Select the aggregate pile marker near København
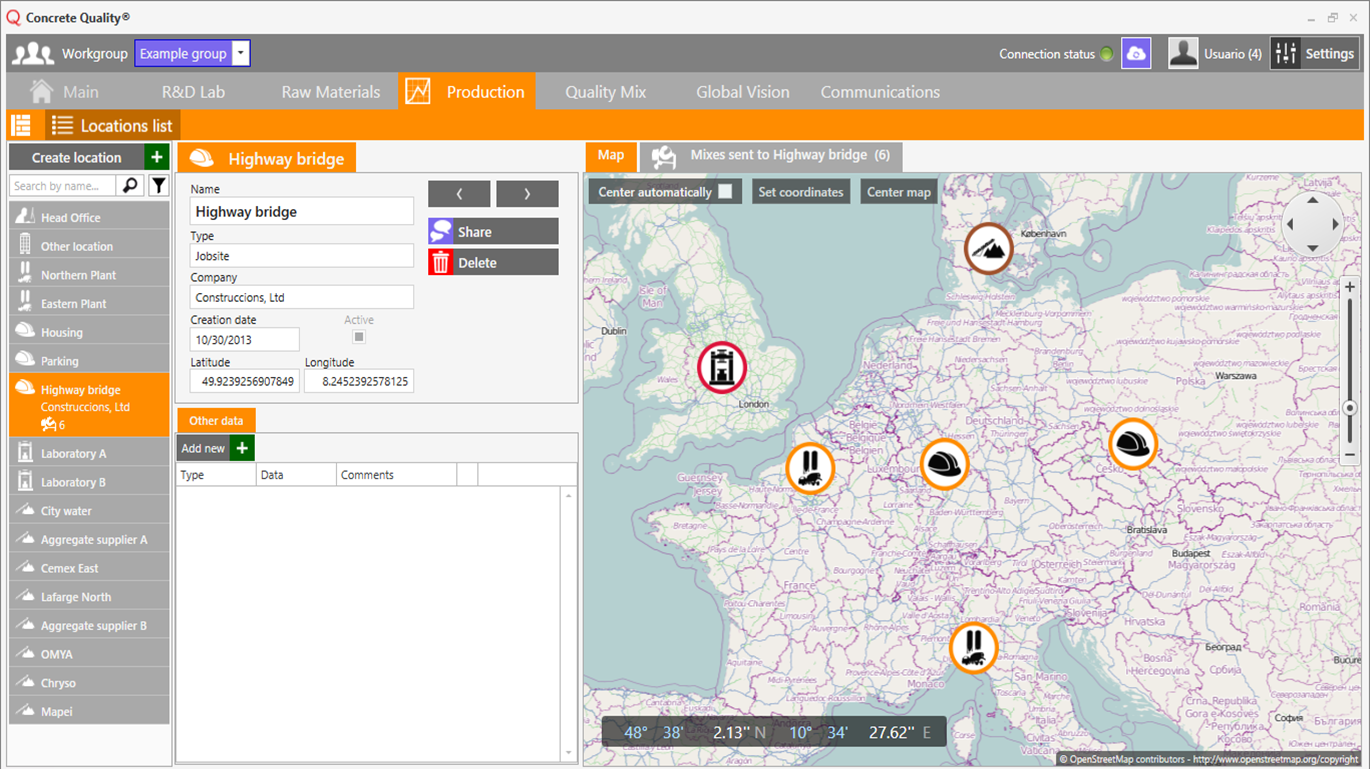Screen dimensions: 1370x769 [x=988, y=248]
